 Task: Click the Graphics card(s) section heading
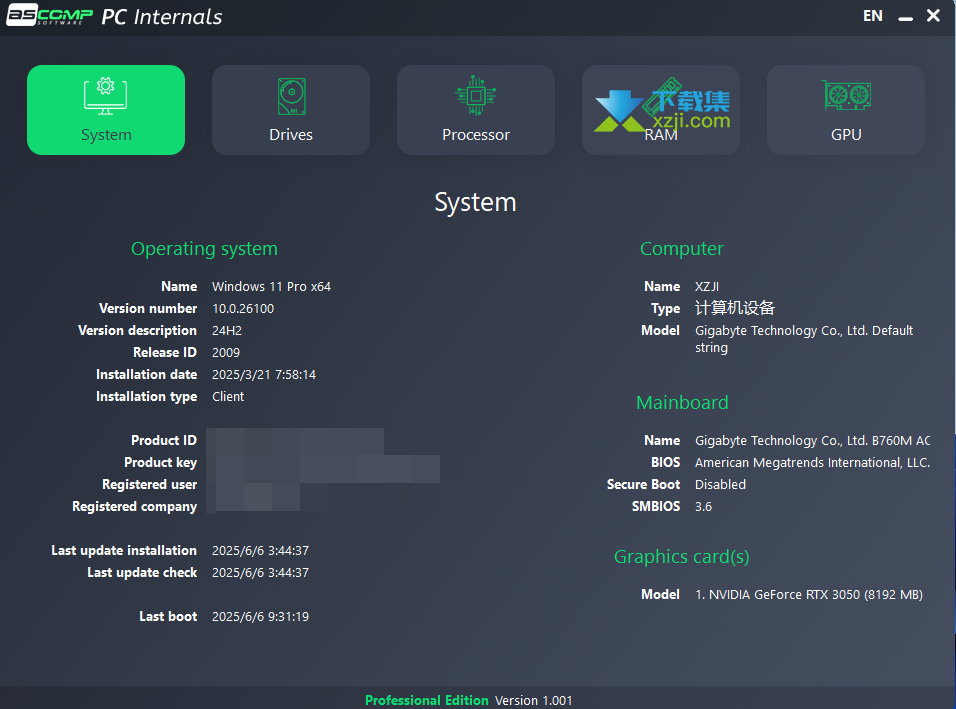(x=682, y=557)
